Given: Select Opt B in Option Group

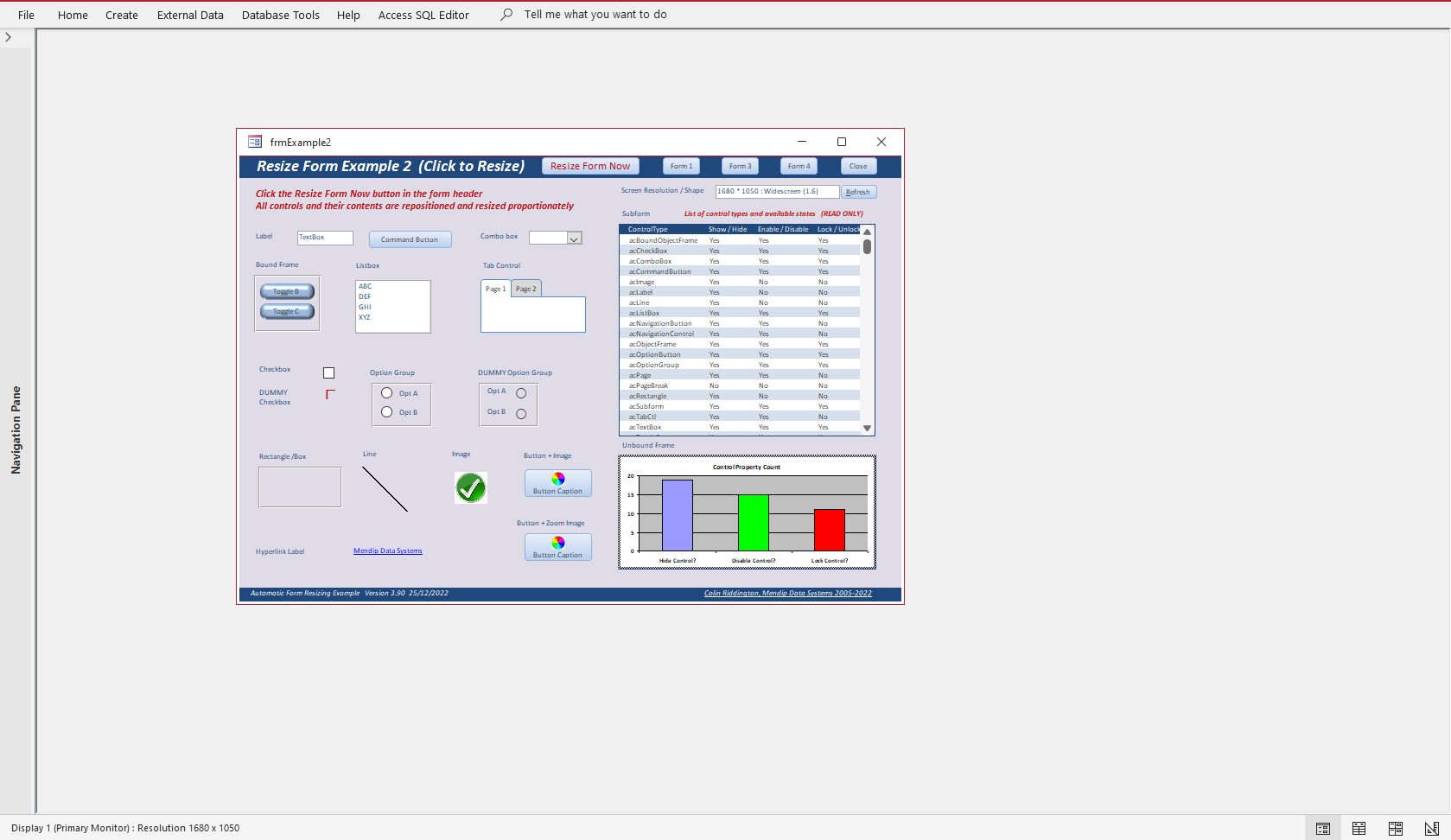Looking at the screenshot, I should tap(387, 412).
